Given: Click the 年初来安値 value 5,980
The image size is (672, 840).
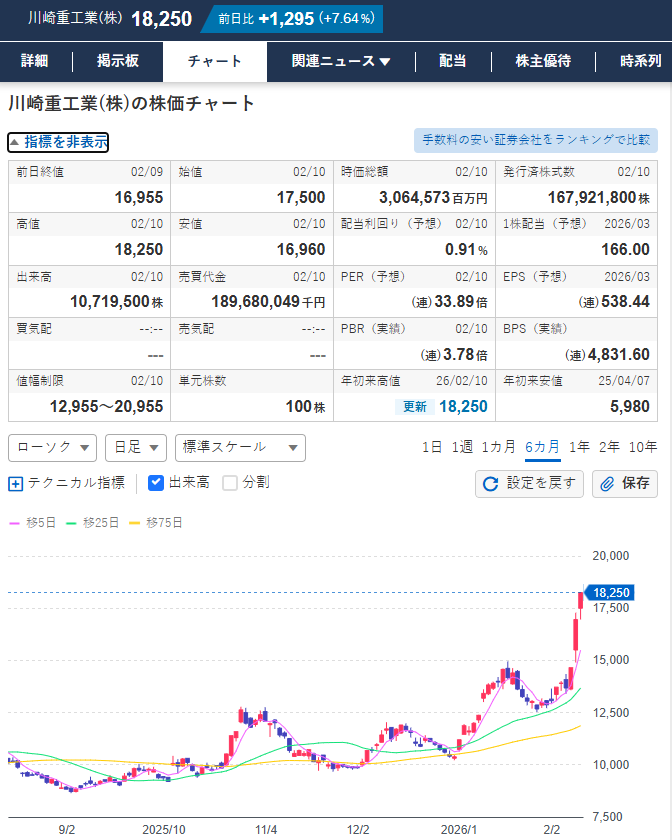Looking at the screenshot, I should pyautogui.click(x=630, y=407).
